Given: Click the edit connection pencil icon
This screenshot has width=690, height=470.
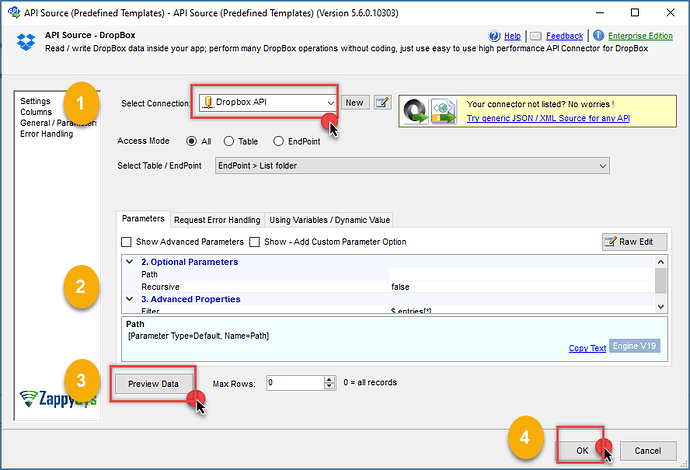Looking at the screenshot, I should pos(381,102).
